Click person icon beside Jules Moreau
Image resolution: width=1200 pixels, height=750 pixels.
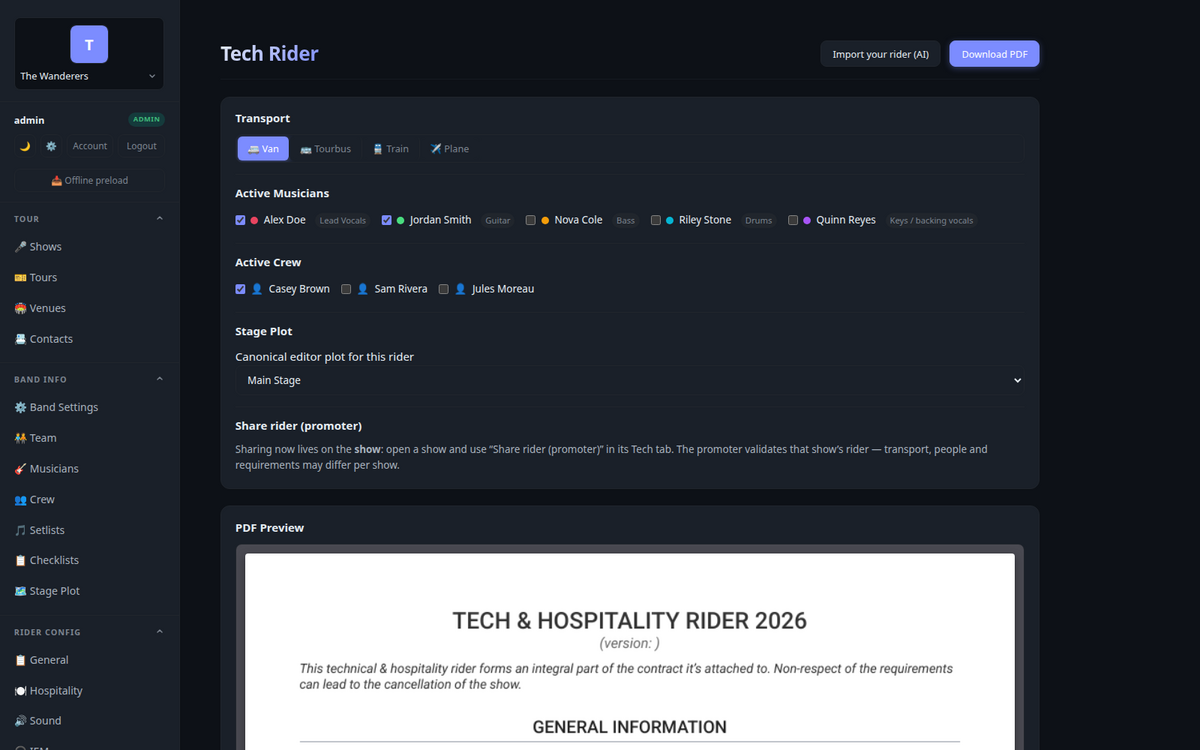pyautogui.click(x=460, y=289)
